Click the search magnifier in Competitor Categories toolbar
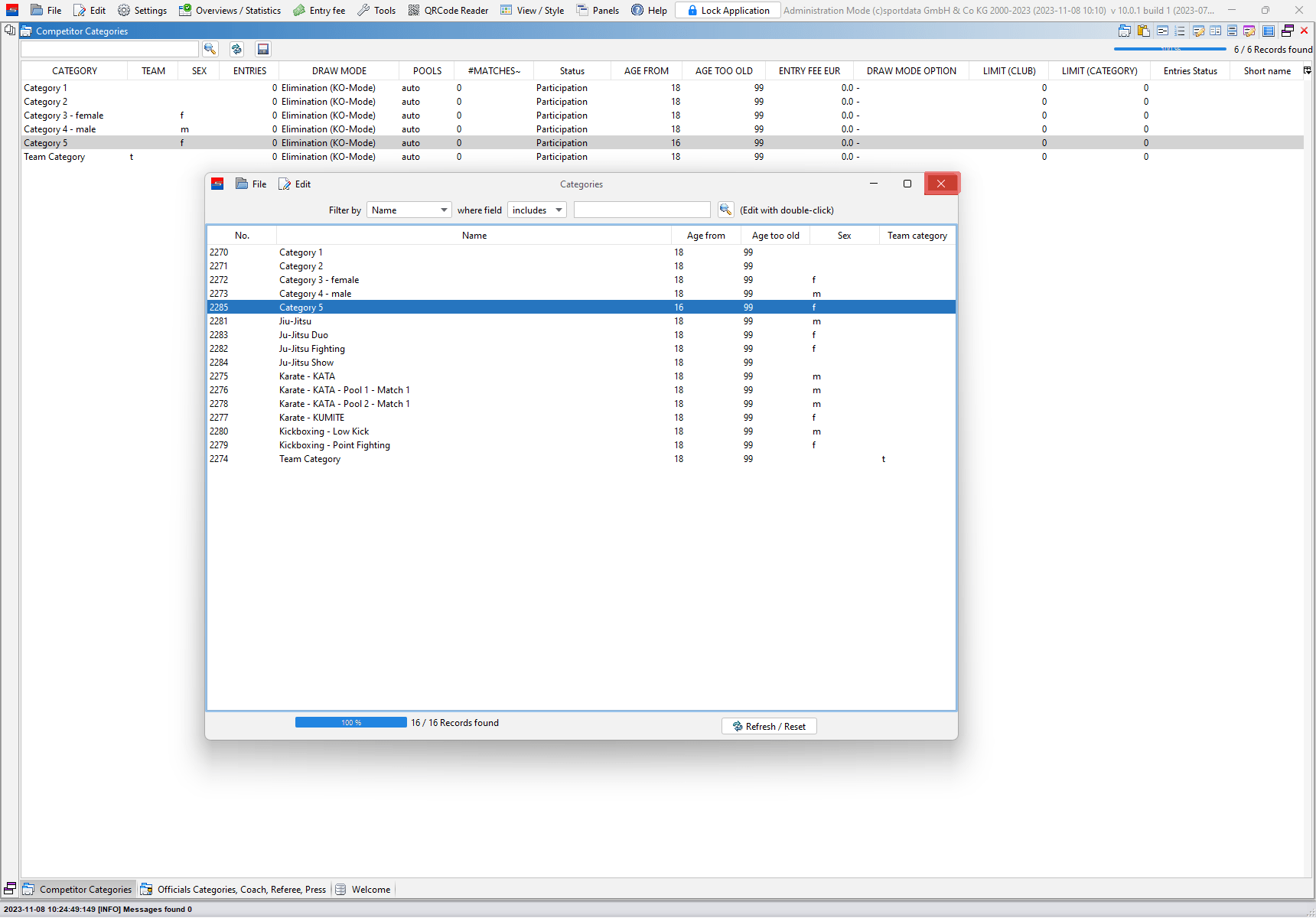Viewport: 1316px width, 918px height. pos(210,49)
